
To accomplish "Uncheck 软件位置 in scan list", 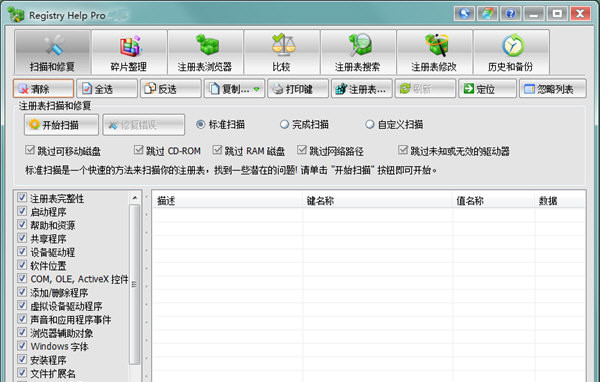I will point(22,265).
